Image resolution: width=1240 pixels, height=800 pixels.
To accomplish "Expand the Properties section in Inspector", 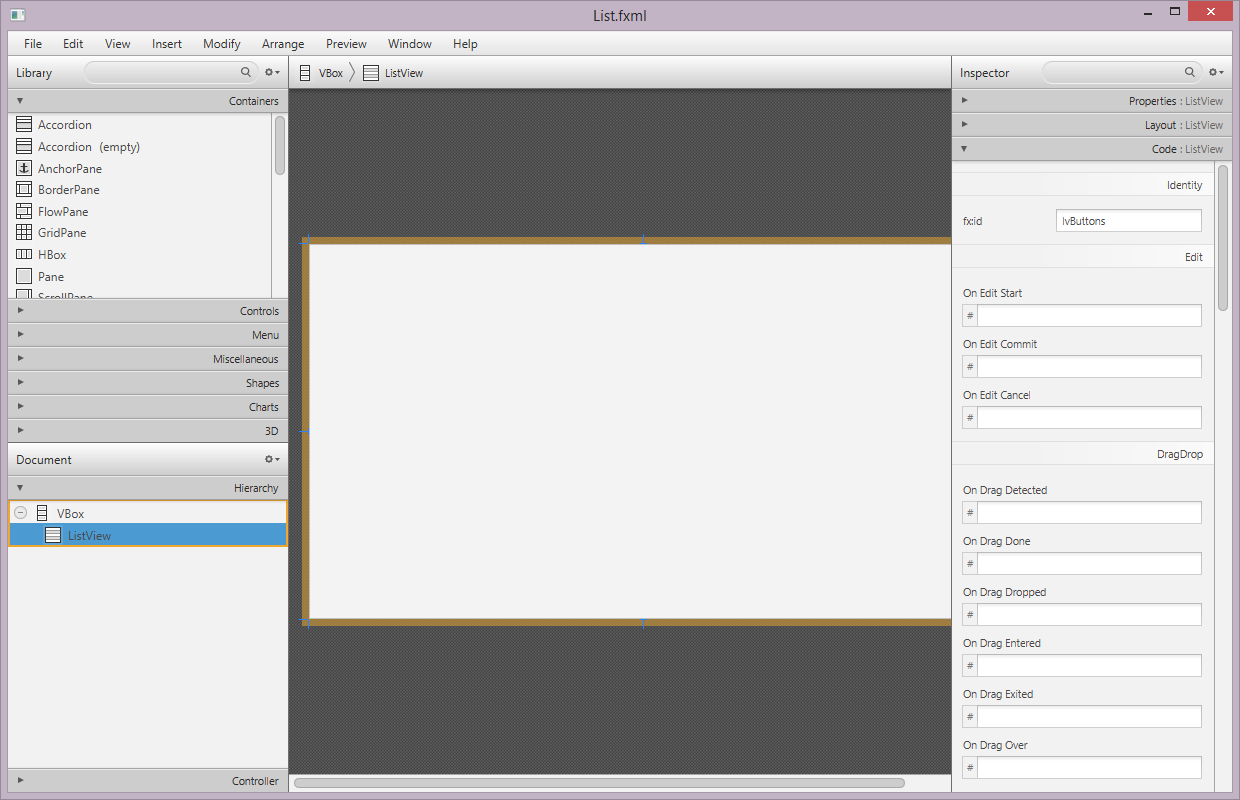I will click(963, 100).
